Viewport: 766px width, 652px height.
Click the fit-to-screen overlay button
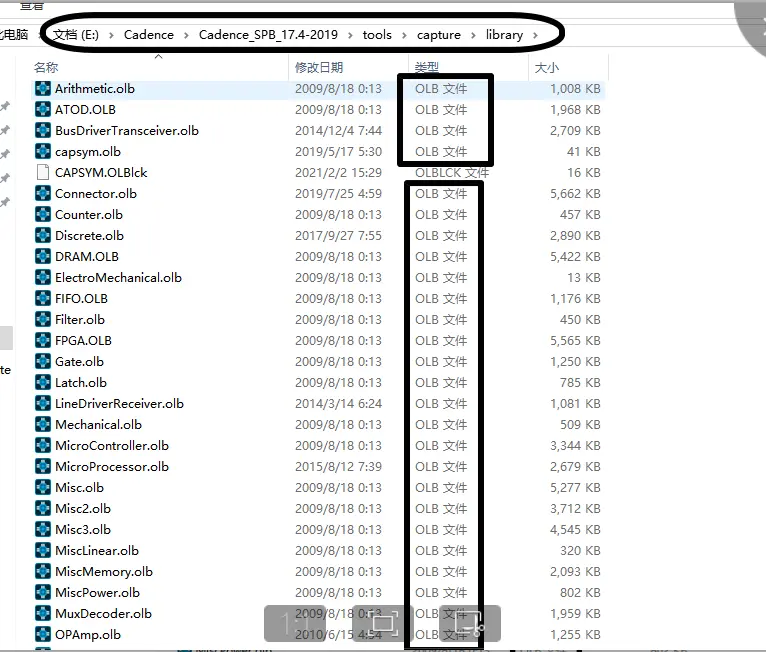tap(383, 624)
